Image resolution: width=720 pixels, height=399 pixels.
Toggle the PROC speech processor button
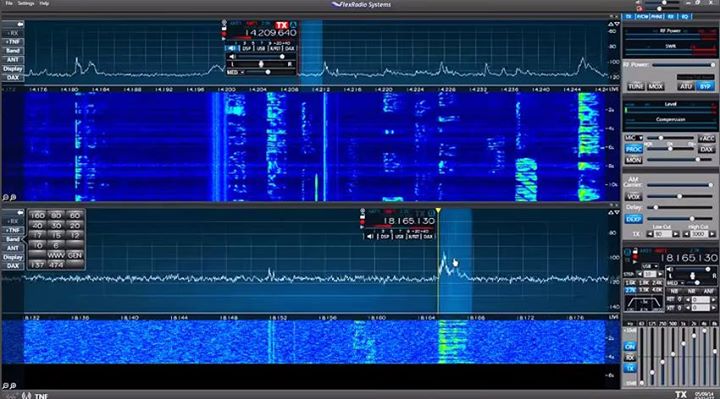point(633,149)
